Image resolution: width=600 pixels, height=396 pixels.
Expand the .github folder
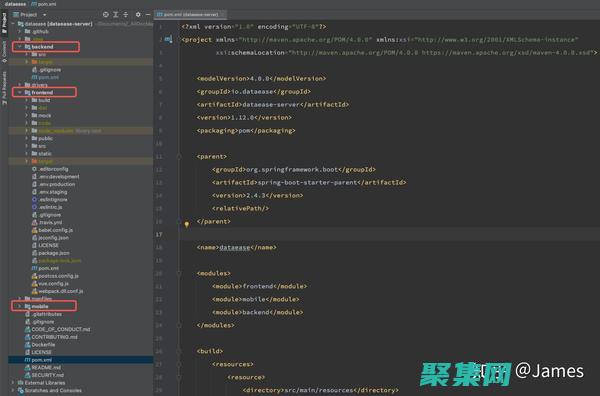coord(20,31)
